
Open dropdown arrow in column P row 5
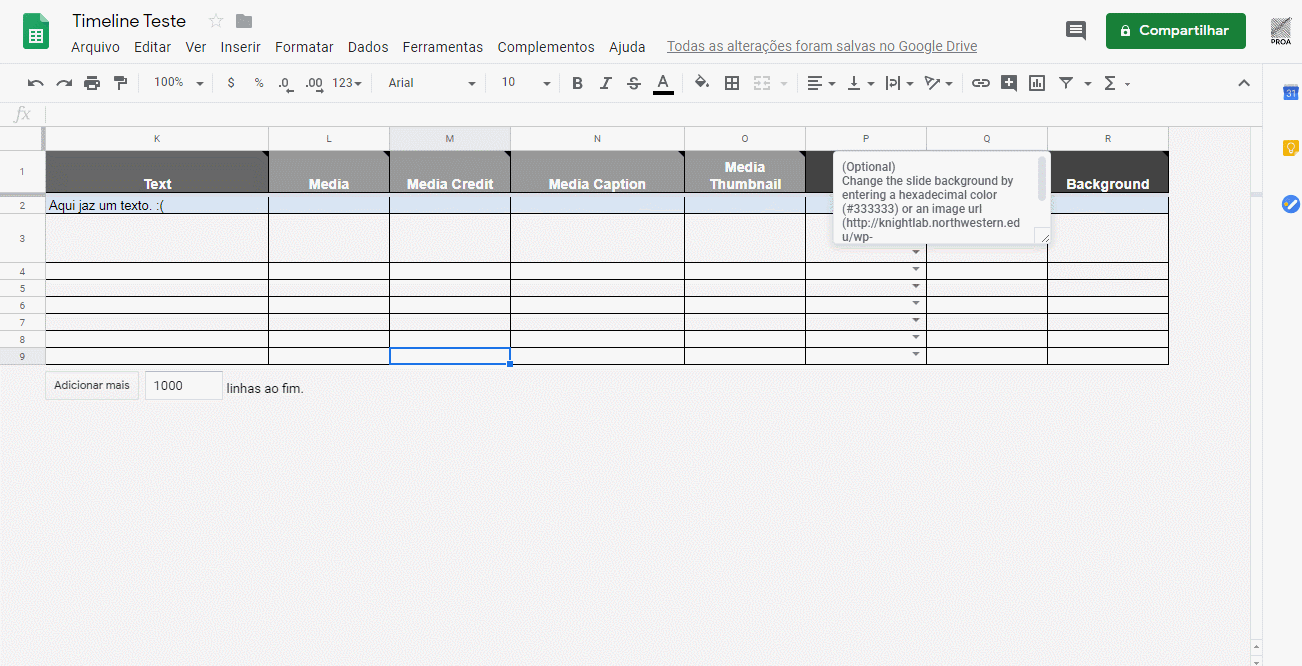click(x=915, y=287)
